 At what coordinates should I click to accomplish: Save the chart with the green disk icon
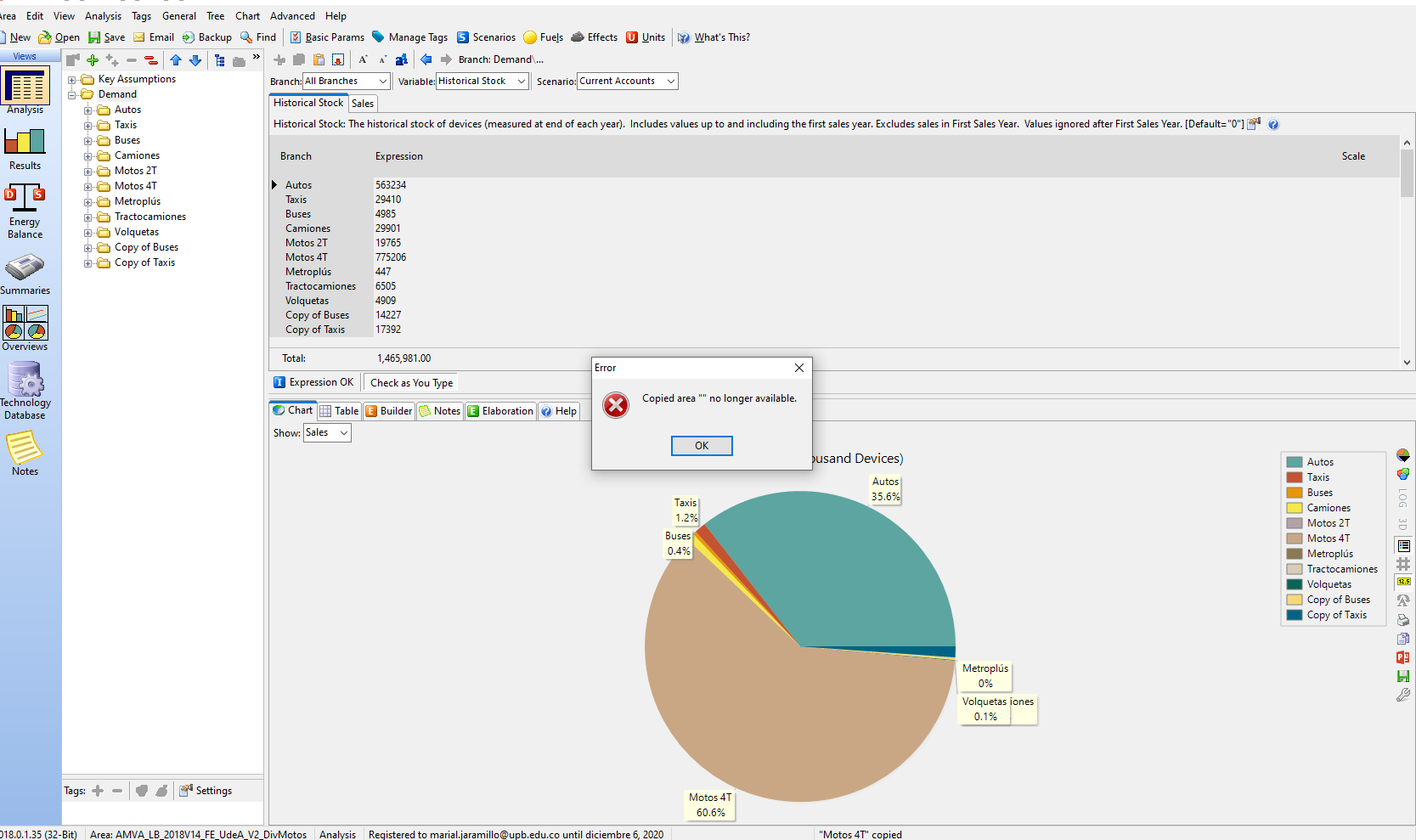(x=1403, y=676)
